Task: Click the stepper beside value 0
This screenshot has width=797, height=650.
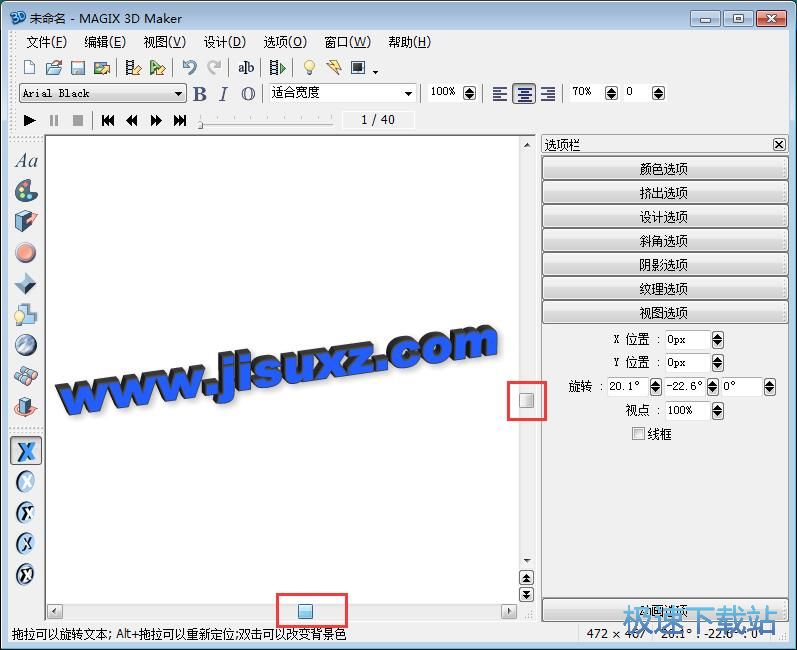Action: pos(658,93)
